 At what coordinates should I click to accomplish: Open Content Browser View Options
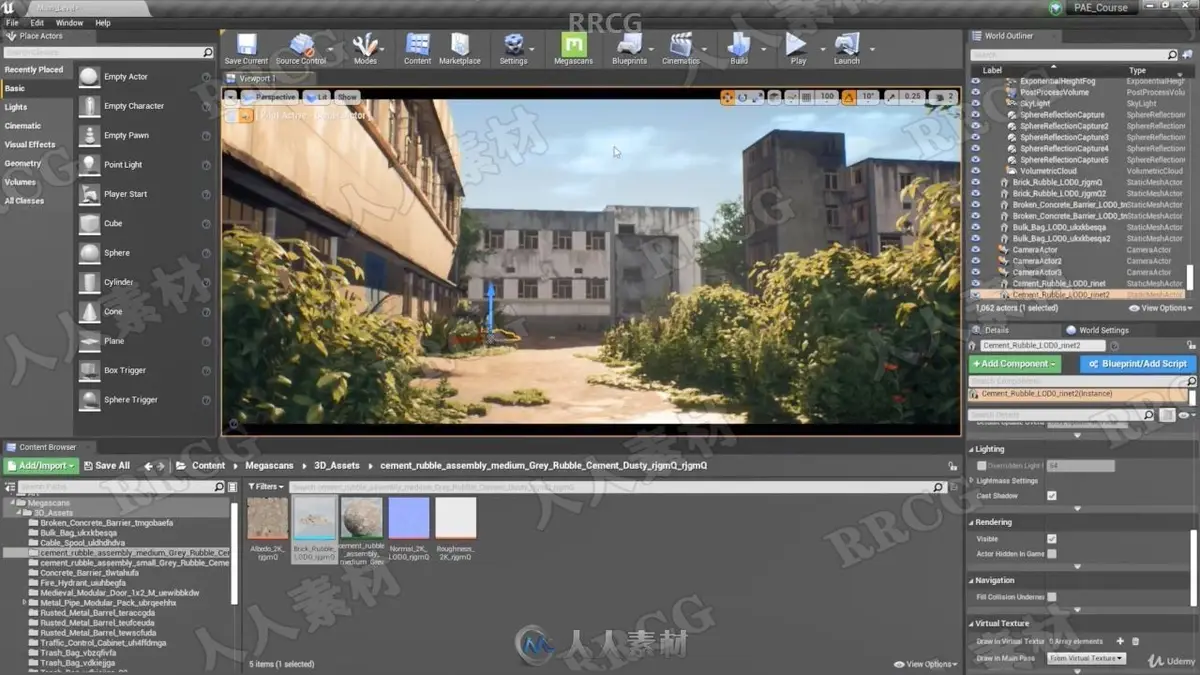(x=925, y=664)
